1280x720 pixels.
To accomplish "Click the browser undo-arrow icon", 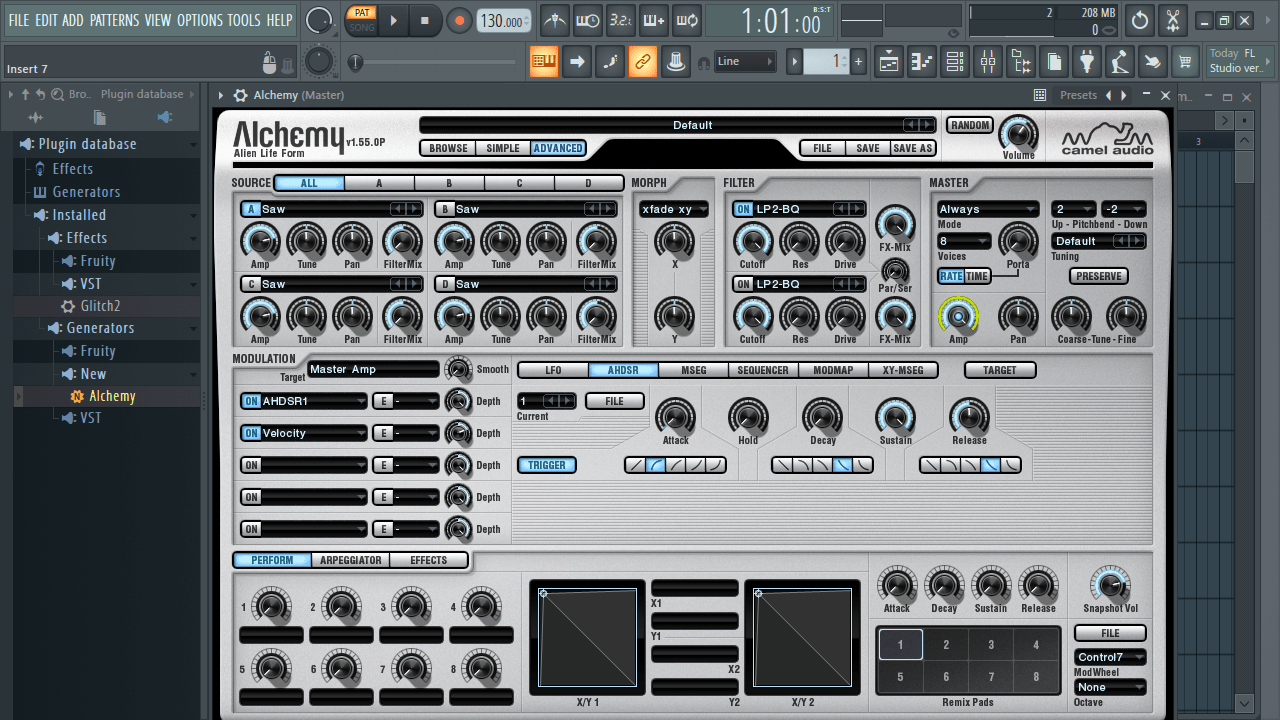I will [40, 94].
